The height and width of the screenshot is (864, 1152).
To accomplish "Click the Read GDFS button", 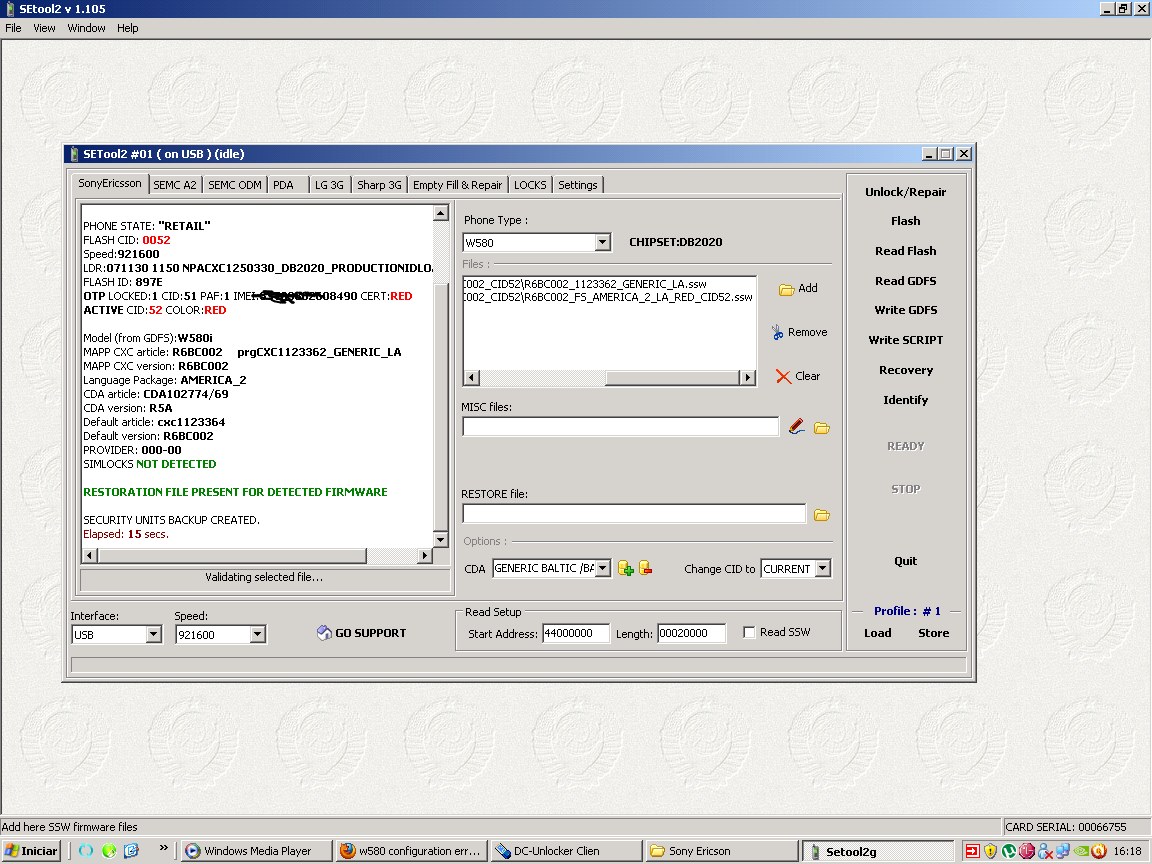I will tap(905, 281).
